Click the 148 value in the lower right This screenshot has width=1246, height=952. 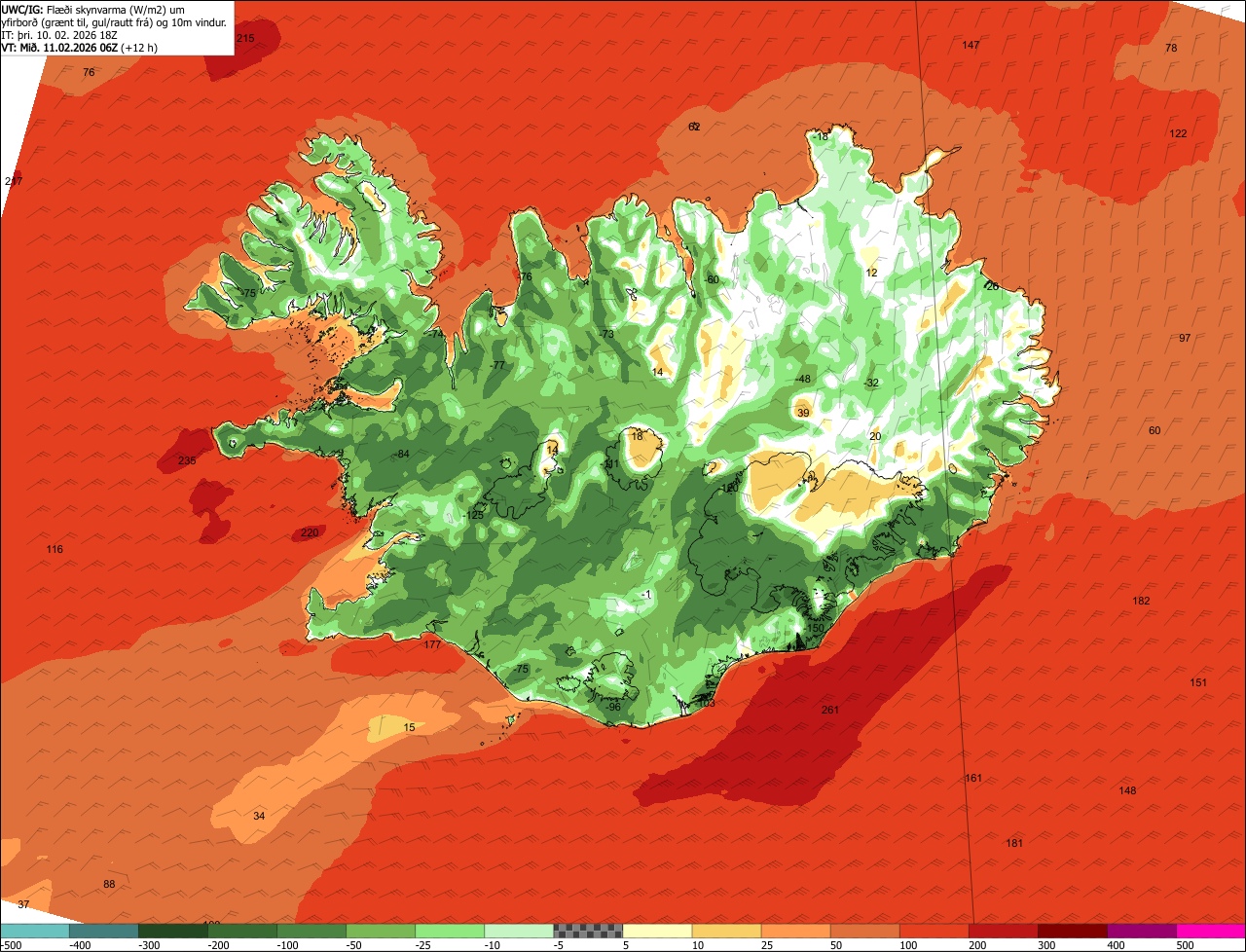[x=1127, y=790]
